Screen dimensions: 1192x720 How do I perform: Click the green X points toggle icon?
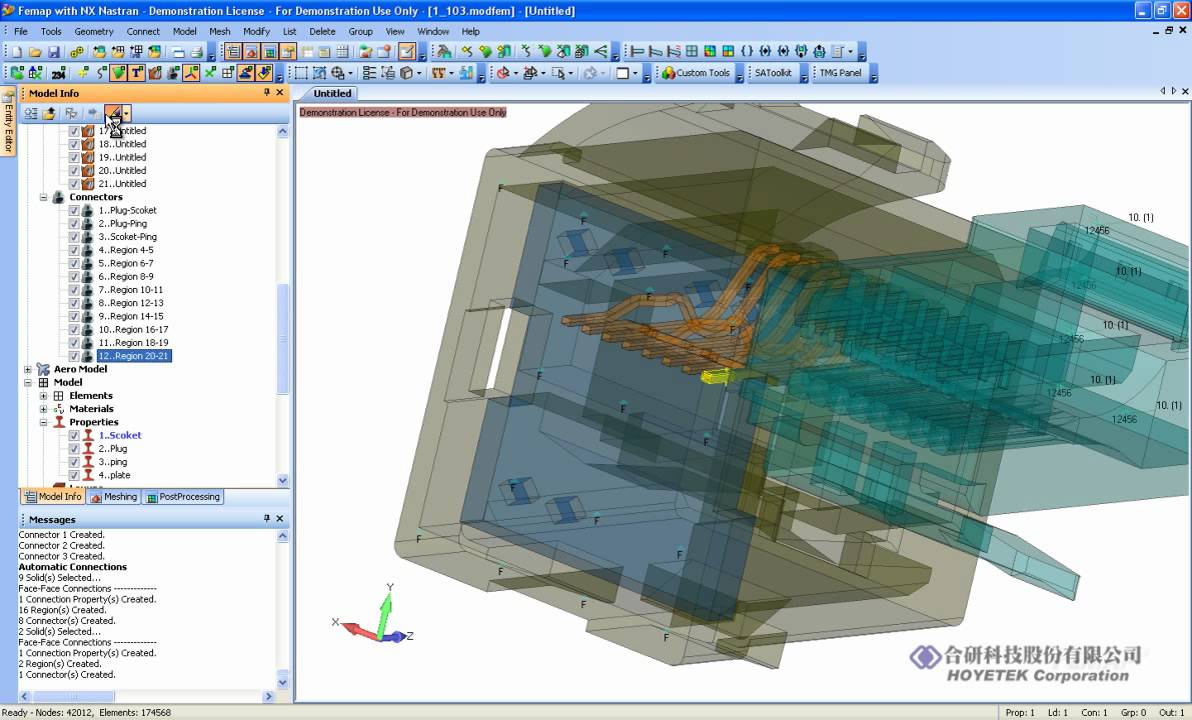tap(210, 73)
